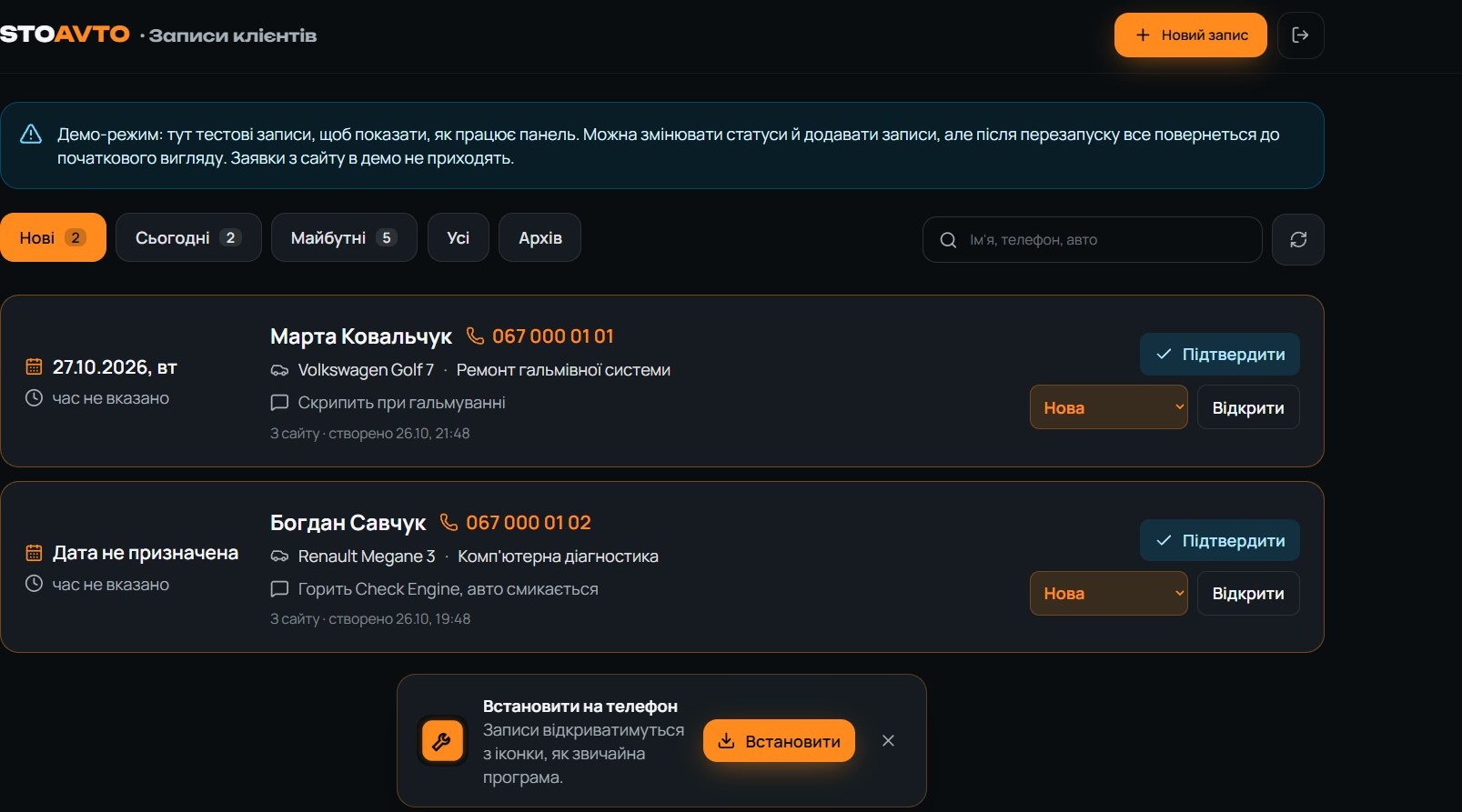Switch to the Нові tab
Screen dimensions: 1462x812
pos(53,237)
